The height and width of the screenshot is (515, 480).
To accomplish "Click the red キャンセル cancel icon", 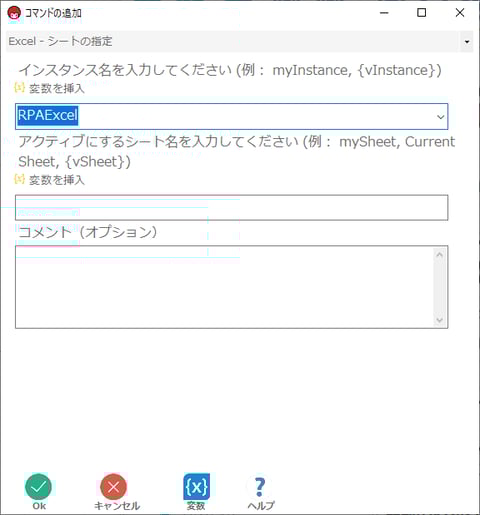I will (x=114, y=487).
